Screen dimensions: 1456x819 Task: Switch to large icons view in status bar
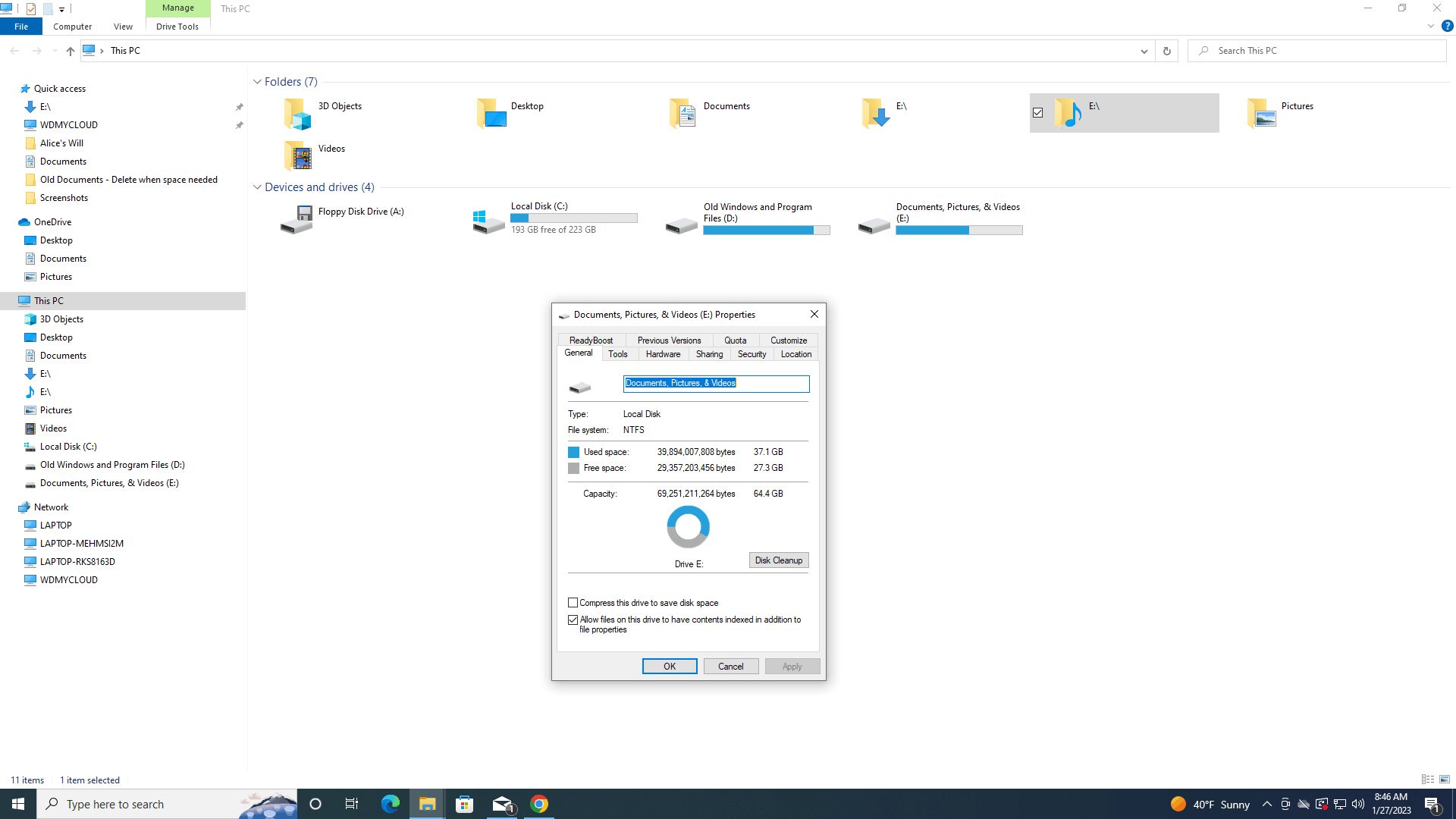(1444, 780)
